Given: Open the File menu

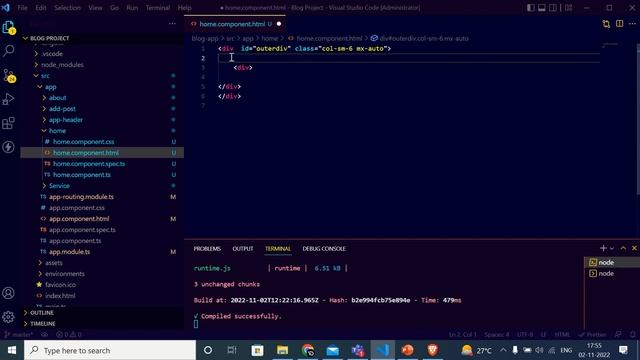Looking at the screenshot, I should 22,8.
